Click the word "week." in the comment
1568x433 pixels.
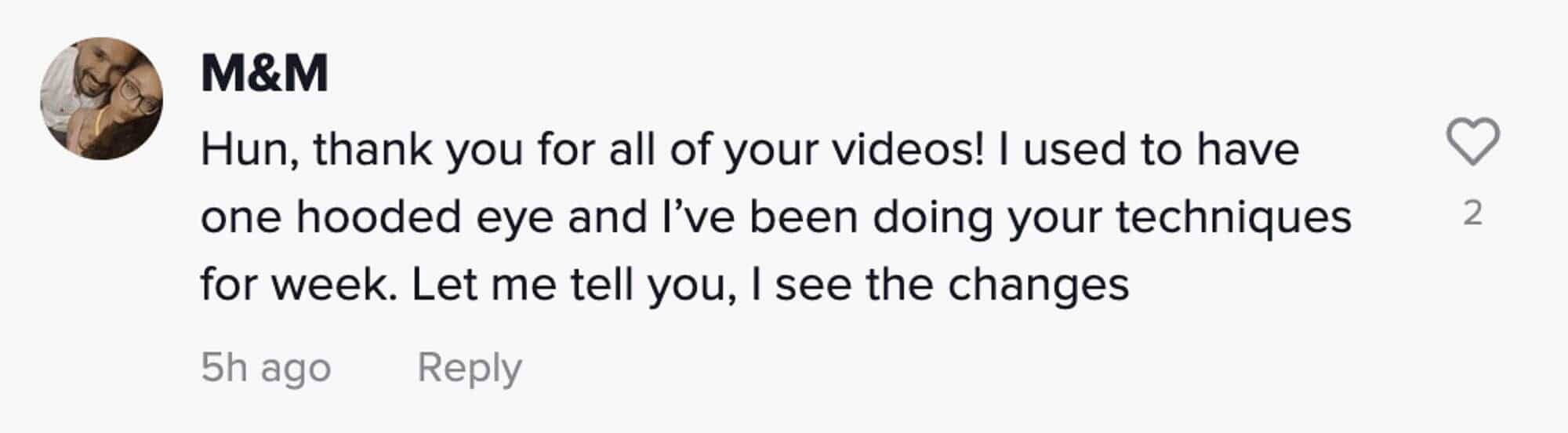point(333,285)
